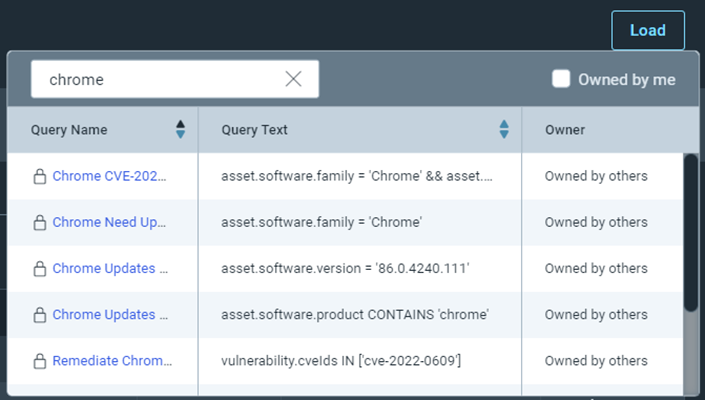Sort by Query Text column arrows
This screenshot has width=705, height=400.
click(x=504, y=129)
